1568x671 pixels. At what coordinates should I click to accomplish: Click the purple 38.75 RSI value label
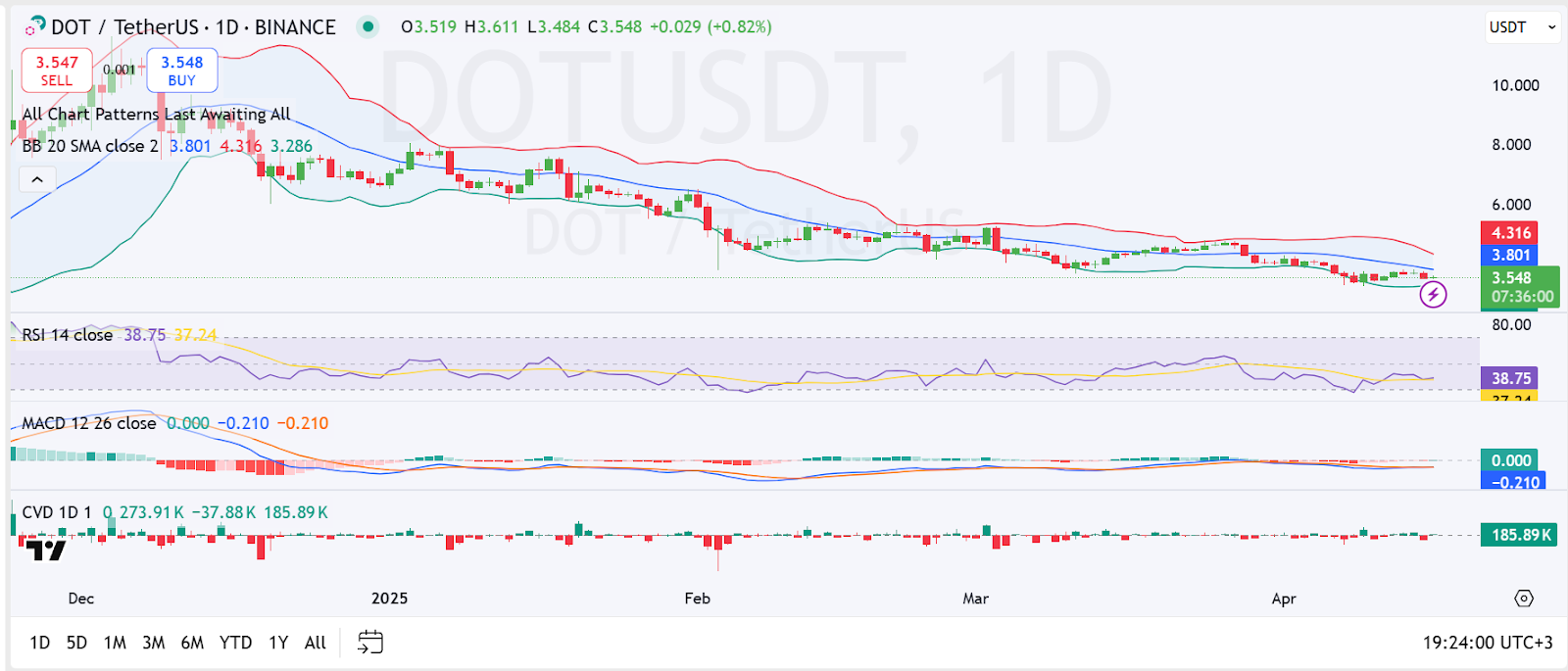1510,378
